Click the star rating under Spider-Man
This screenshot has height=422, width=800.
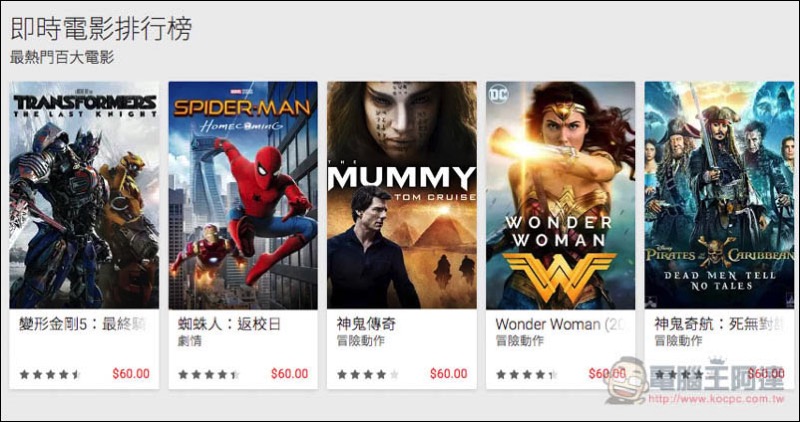tap(209, 375)
